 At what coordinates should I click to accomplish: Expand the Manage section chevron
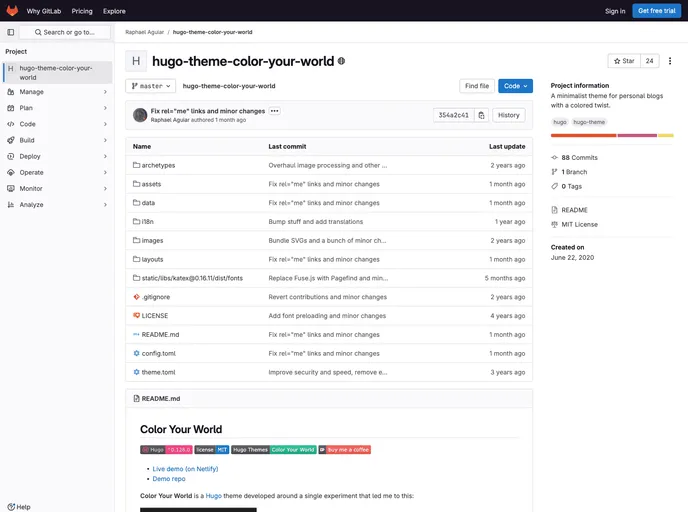click(x=105, y=92)
